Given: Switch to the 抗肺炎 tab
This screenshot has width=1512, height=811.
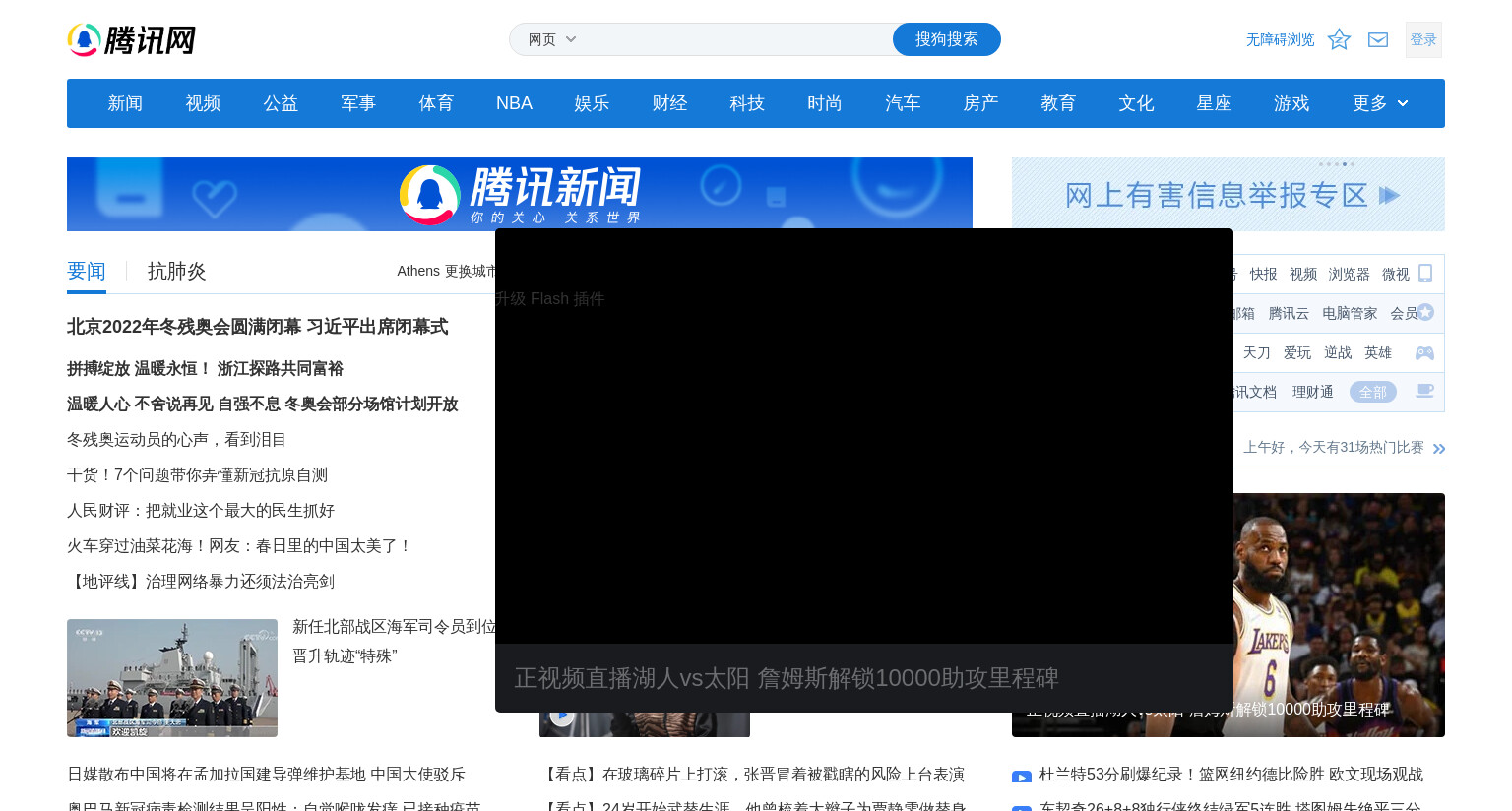Looking at the screenshot, I should tap(177, 272).
